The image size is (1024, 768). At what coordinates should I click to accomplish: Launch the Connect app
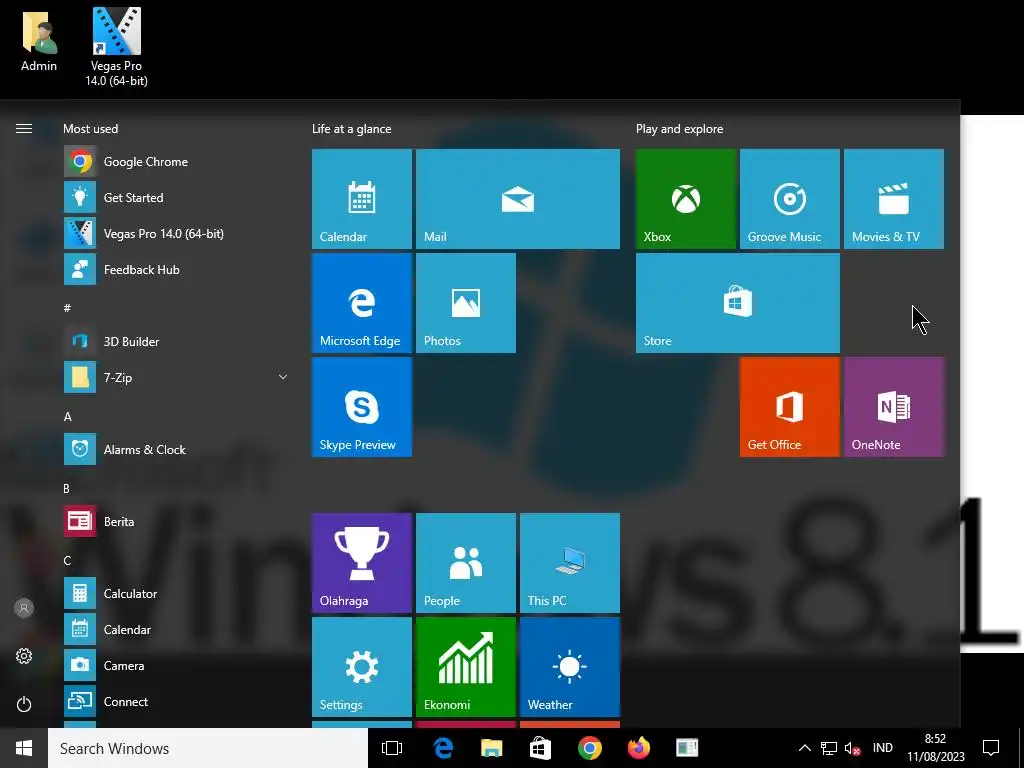click(x=176, y=701)
